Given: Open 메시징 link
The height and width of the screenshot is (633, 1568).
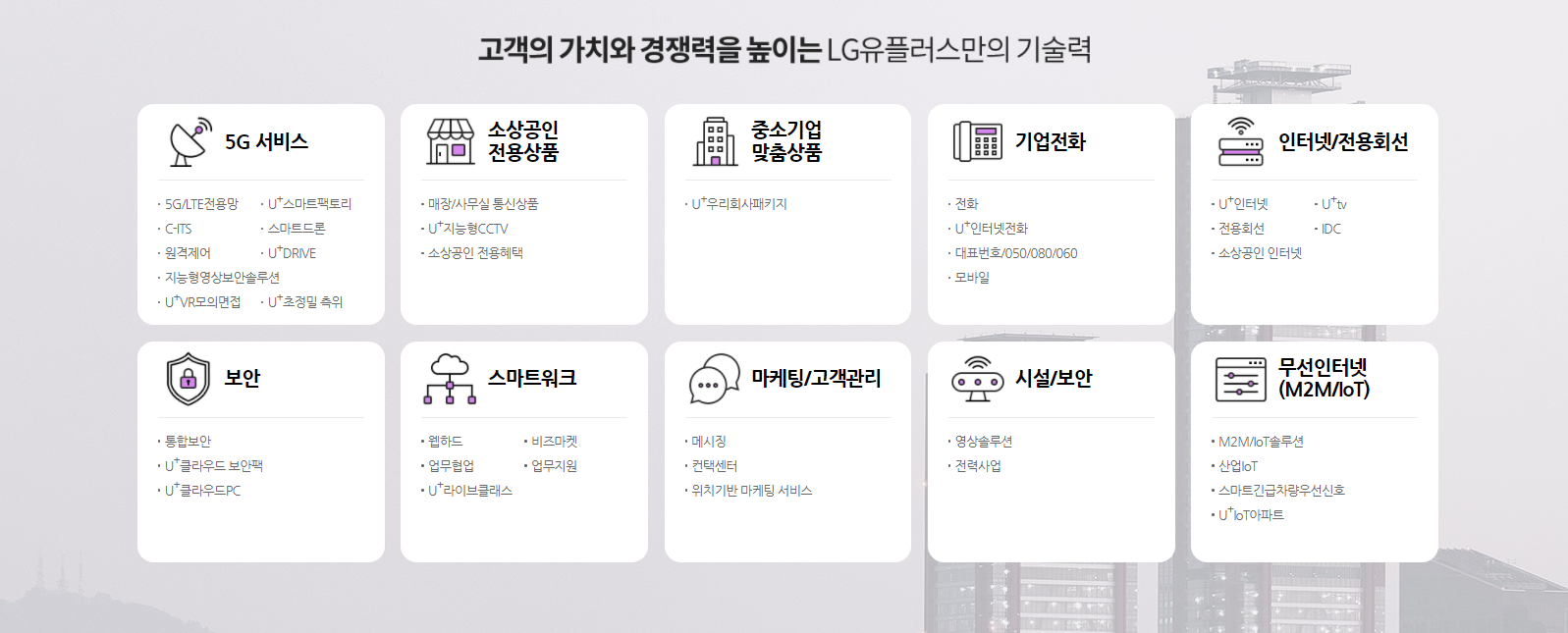Looking at the screenshot, I should tap(709, 442).
